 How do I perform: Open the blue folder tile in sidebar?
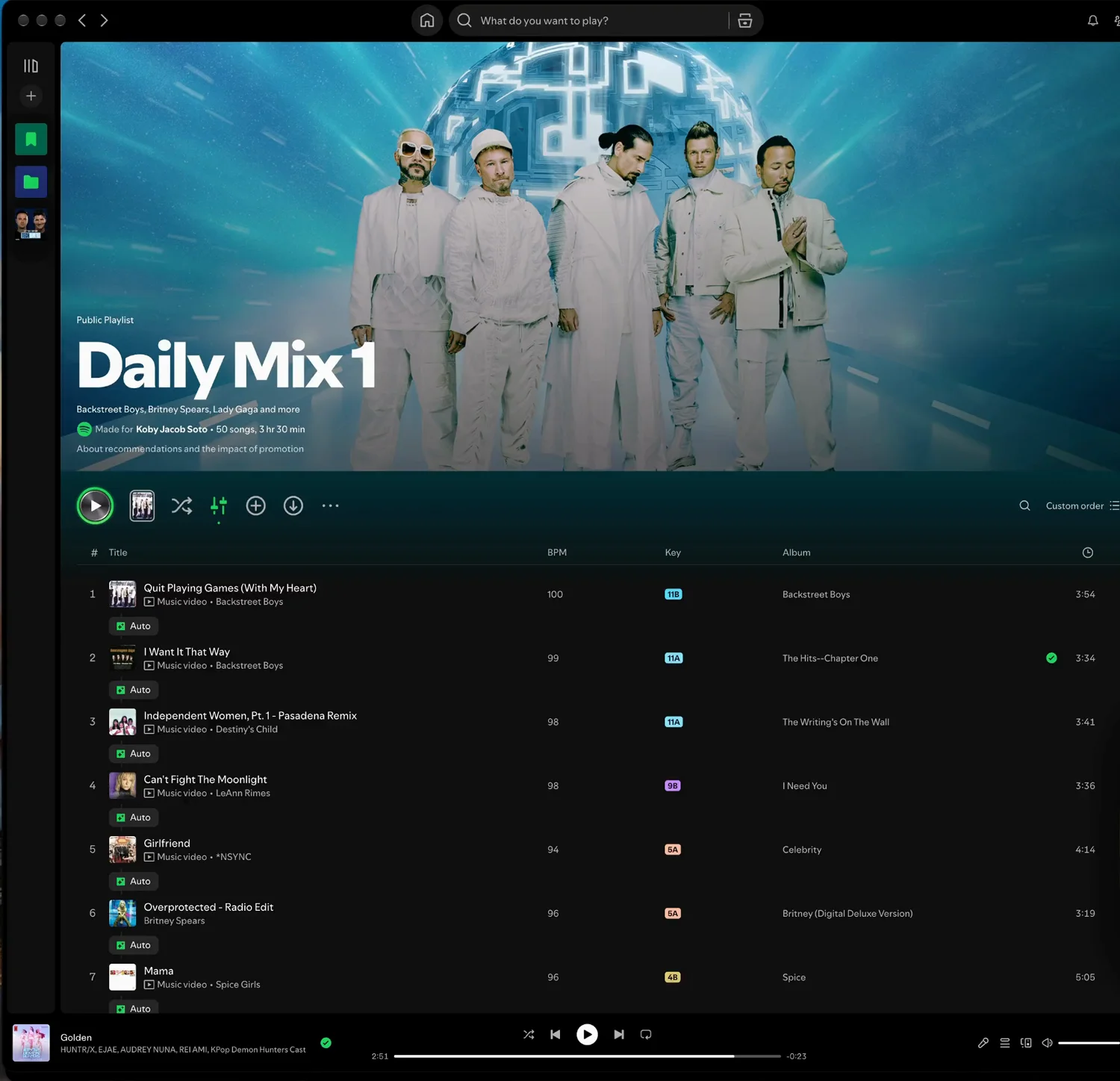pyautogui.click(x=31, y=182)
